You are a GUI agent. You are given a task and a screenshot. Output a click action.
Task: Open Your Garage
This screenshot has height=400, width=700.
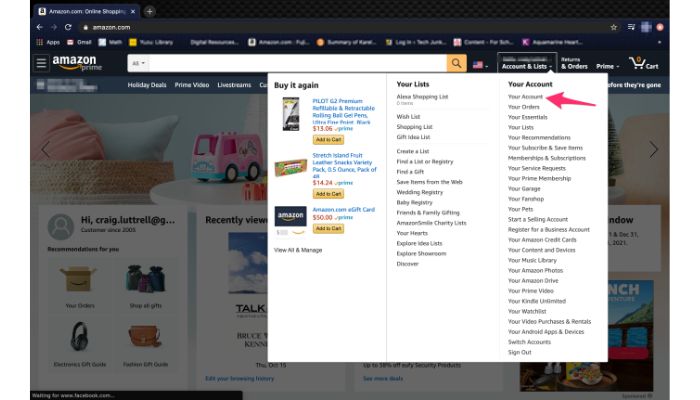click(x=524, y=188)
